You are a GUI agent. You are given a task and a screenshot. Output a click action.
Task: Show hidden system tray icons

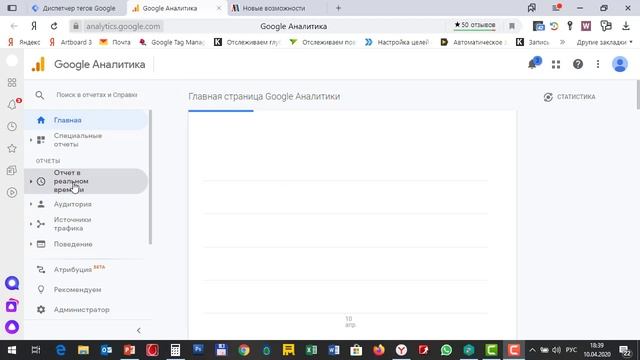click(532, 350)
